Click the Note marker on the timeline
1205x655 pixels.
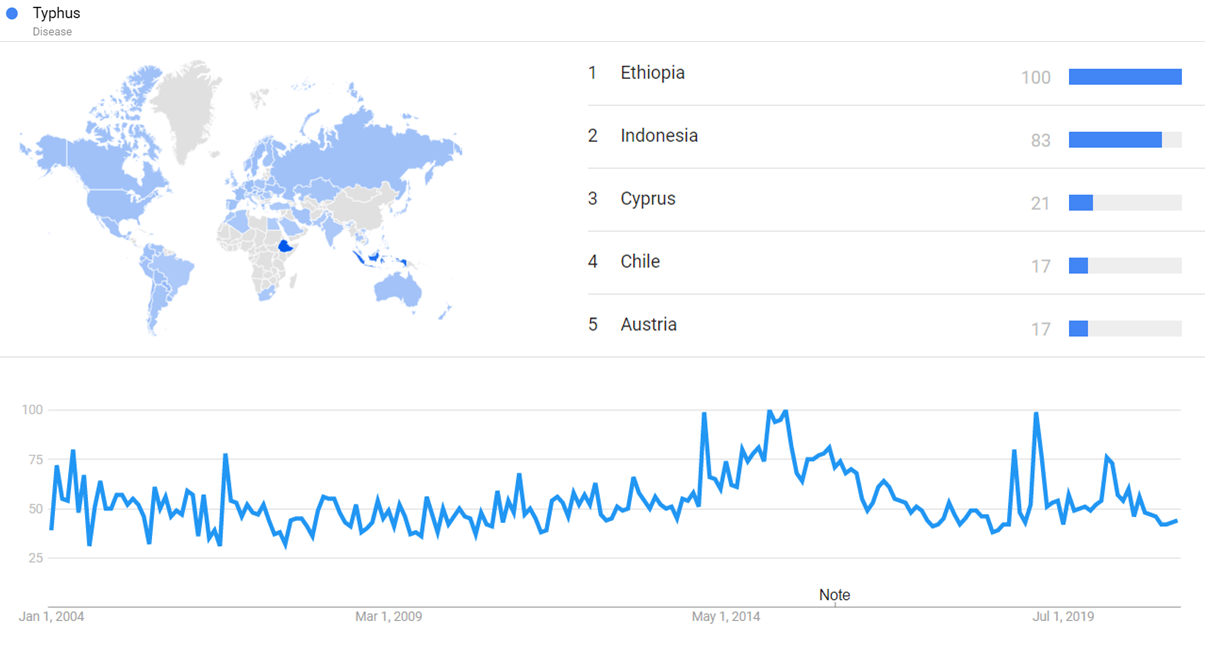[x=835, y=595]
